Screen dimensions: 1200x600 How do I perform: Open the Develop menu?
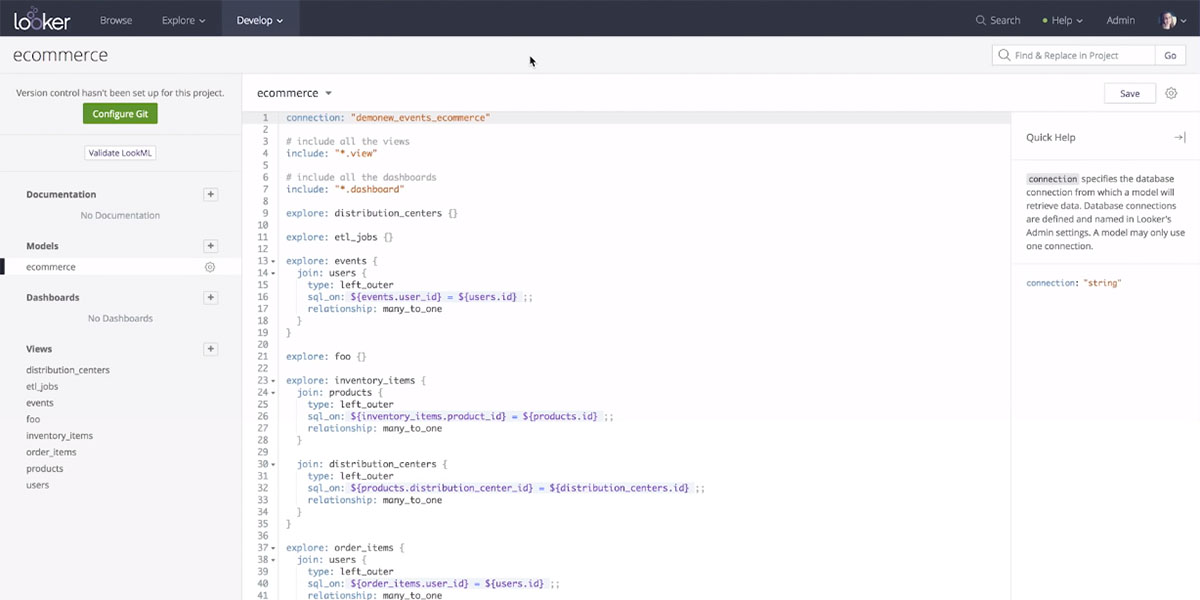(x=259, y=20)
